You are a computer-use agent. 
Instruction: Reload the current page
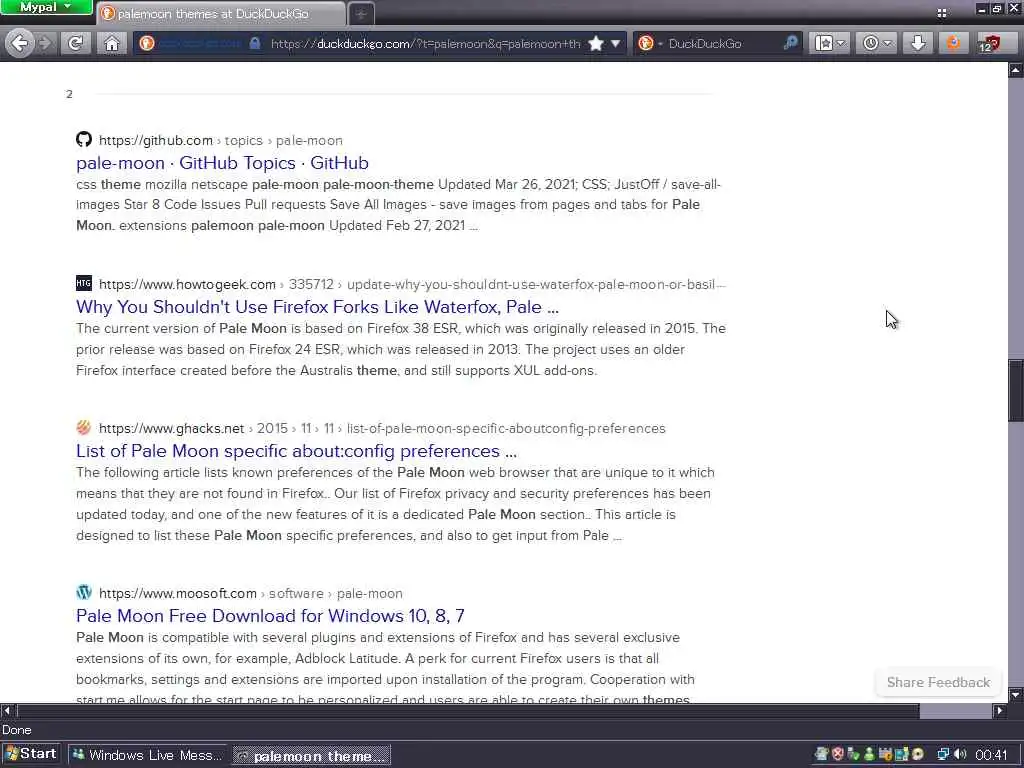pyautogui.click(x=76, y=44)
